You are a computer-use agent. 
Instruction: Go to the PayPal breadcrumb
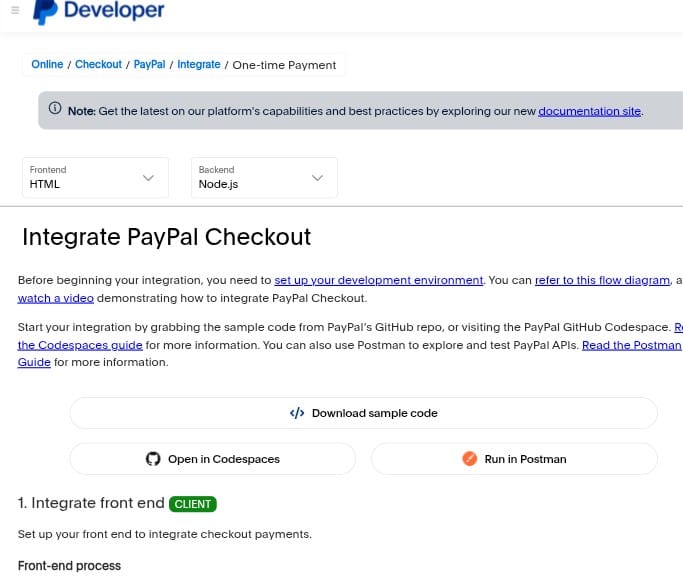pos(149,64)
